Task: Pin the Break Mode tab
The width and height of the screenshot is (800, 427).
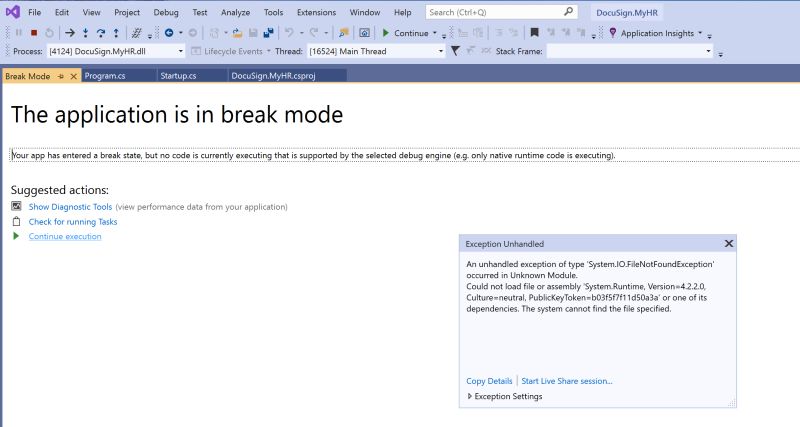Action: click(61, 76)
